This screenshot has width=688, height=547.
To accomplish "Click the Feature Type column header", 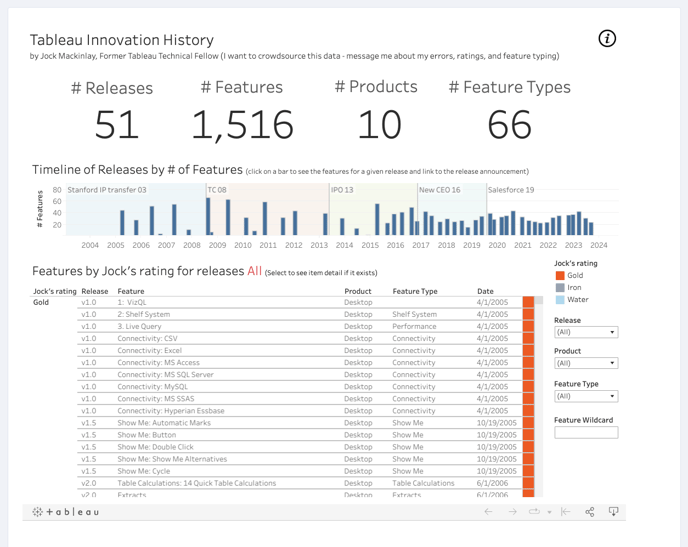I will [415, 291].
